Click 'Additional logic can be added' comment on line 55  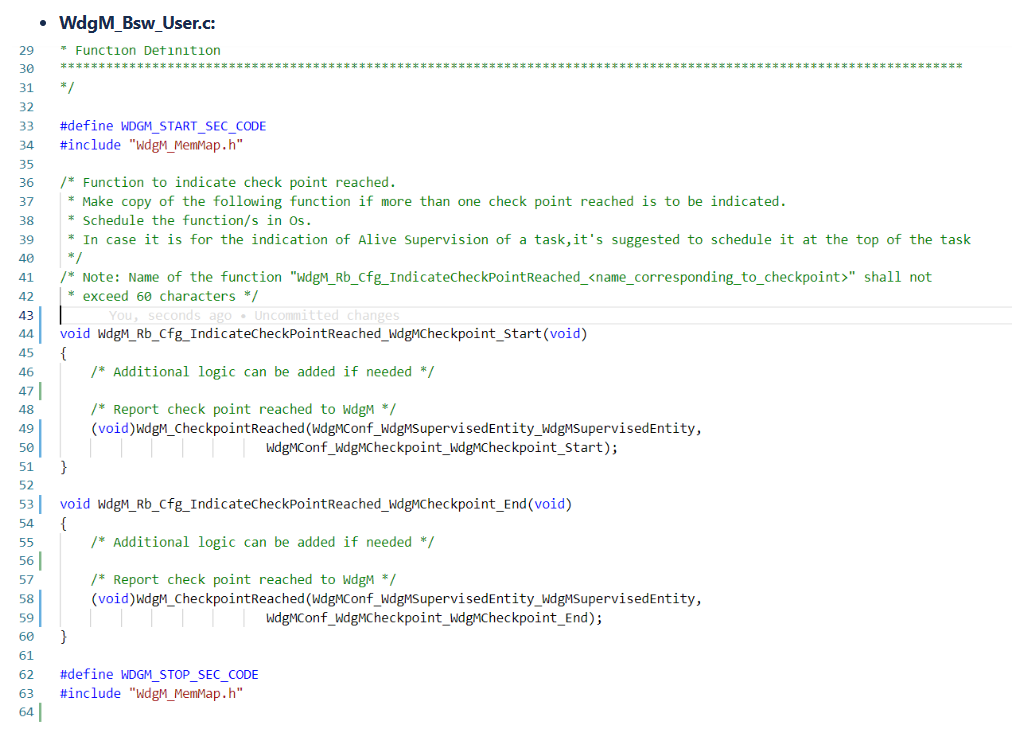point(262,542)
